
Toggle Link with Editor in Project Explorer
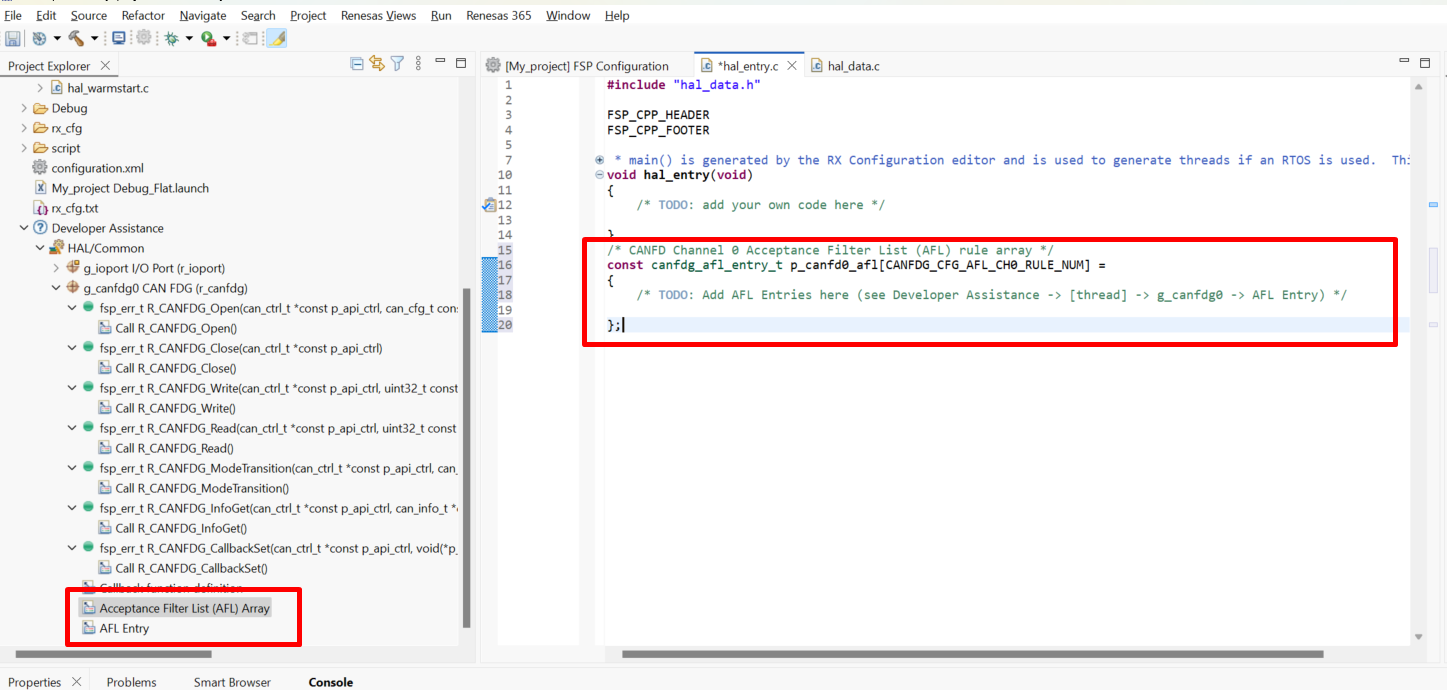(377, 64)
